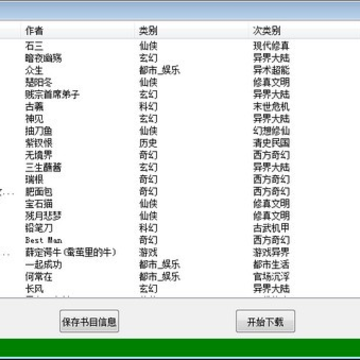Click 异界大陆 in 长风's row
Viewport: 360px width, 360px height.
tap(271, 288)
